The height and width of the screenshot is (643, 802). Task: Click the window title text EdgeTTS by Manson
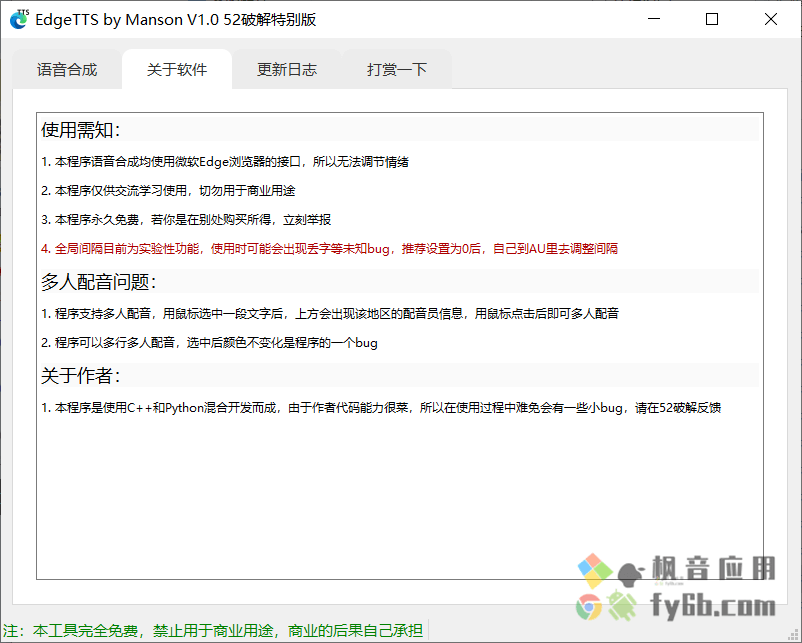coord(175,19)
